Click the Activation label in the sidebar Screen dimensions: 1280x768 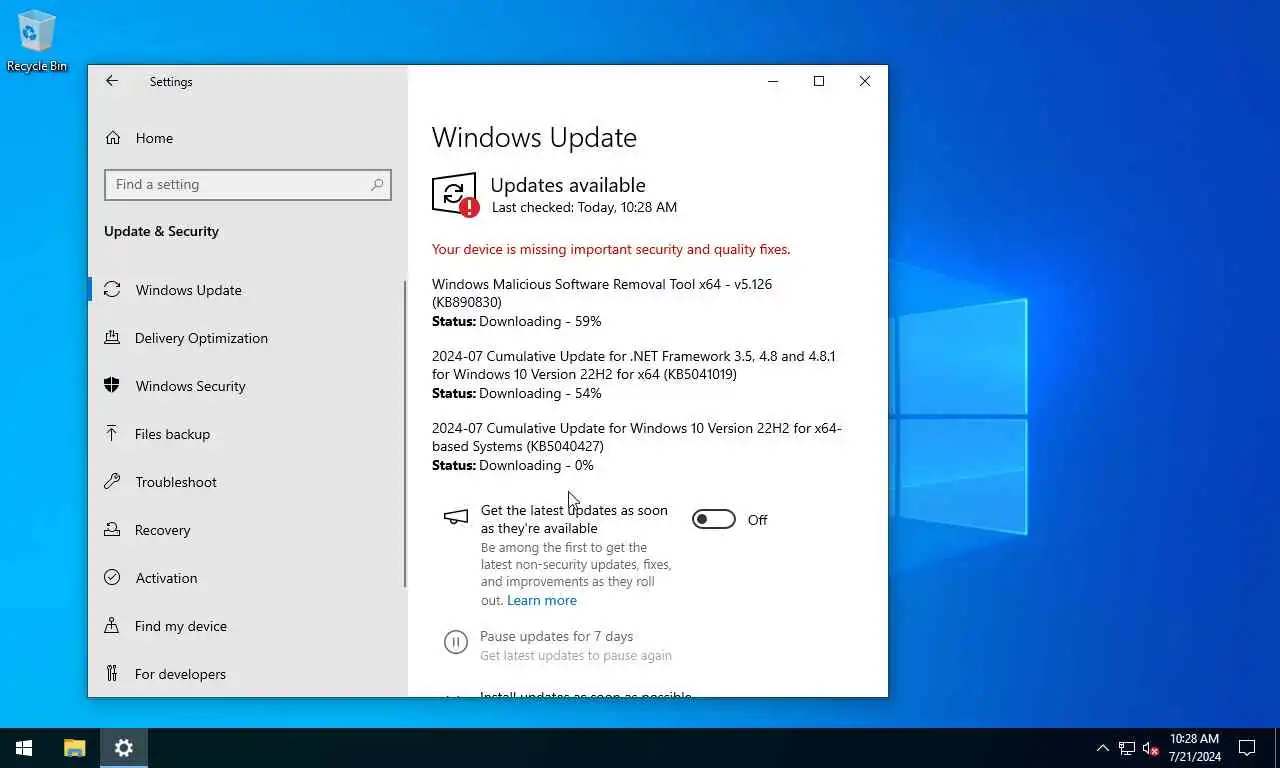coord(166,578)
